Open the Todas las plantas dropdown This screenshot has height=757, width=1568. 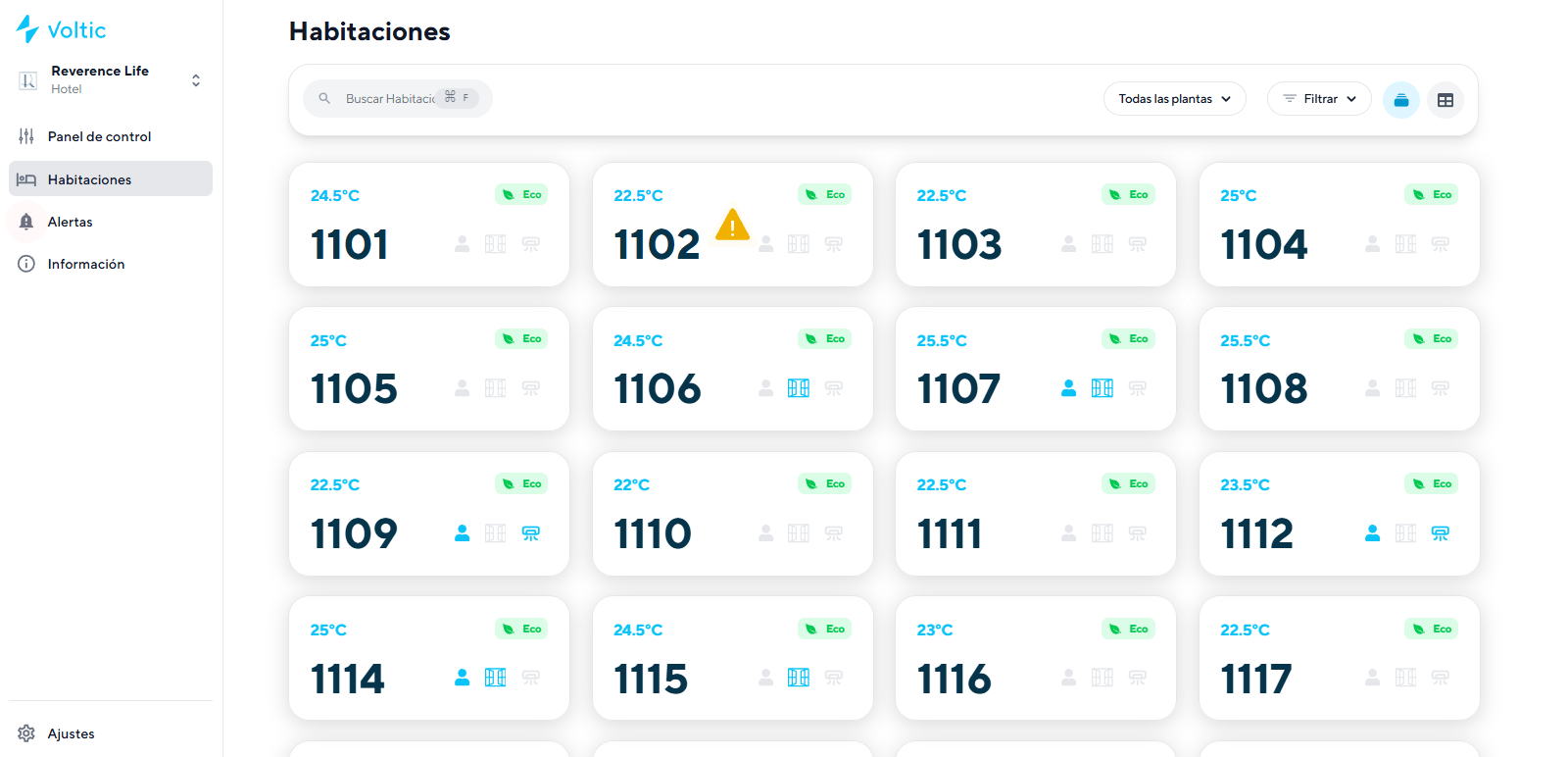(x=1175, y=99)
